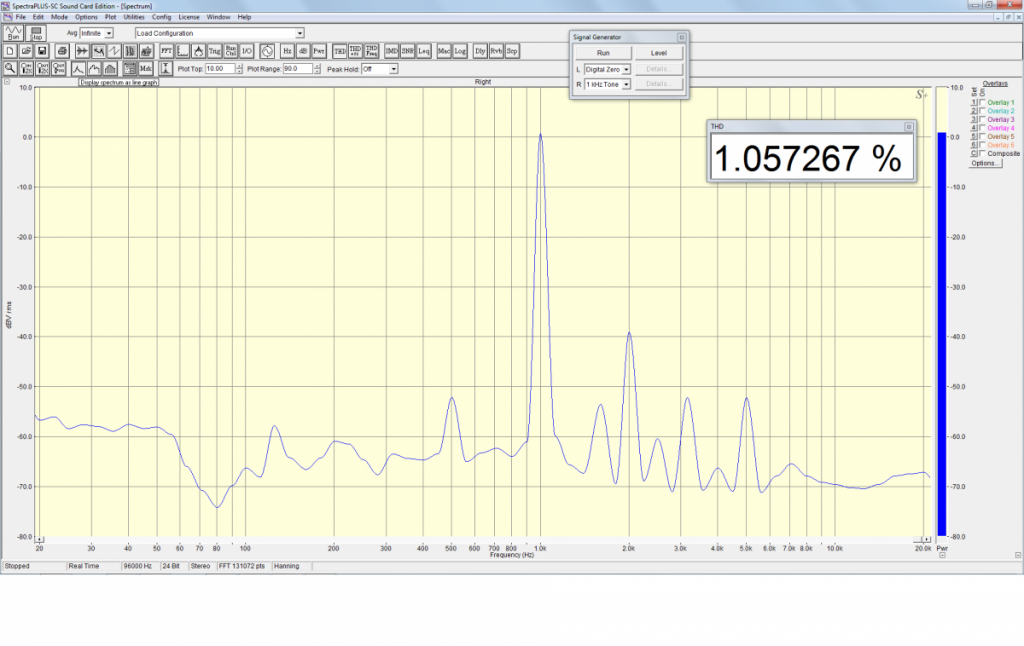
Task: Click the print icon in toolbar
Action: (62, 50)
